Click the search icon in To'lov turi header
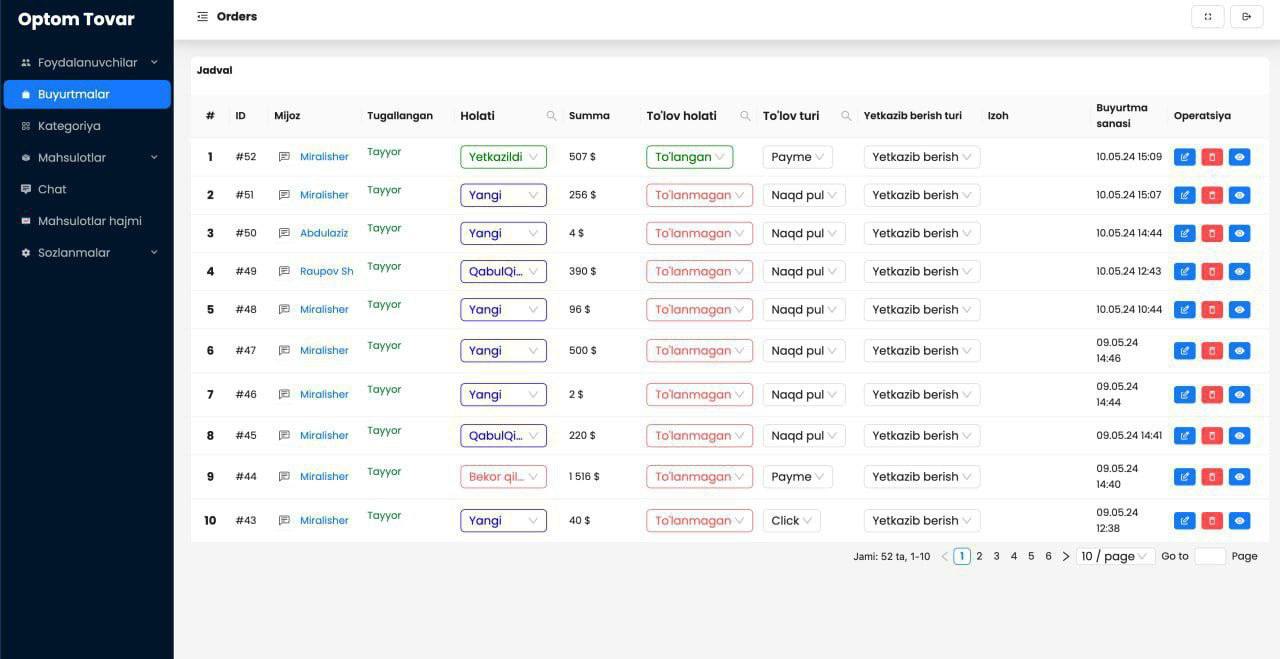The image size is (1280, 659). click(x=846, y=116)
